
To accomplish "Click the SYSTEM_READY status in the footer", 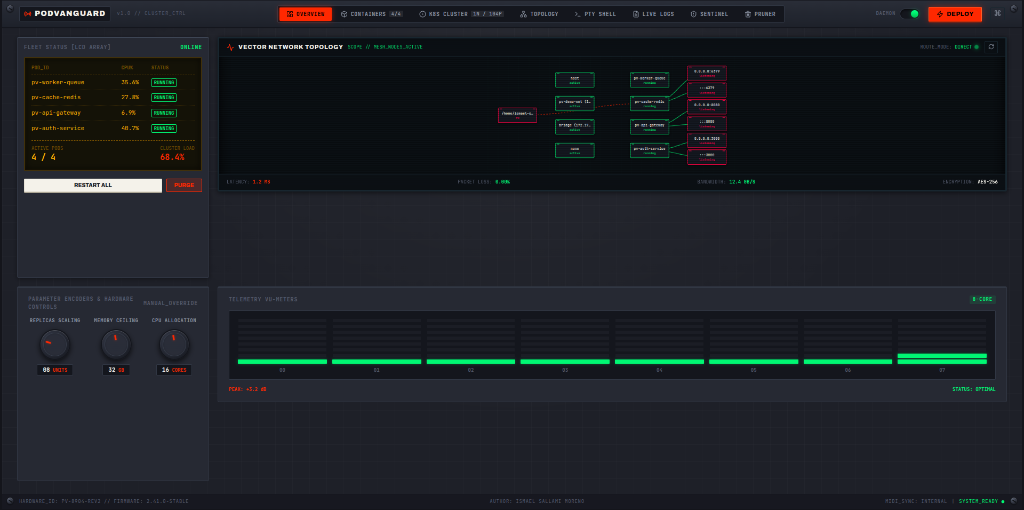I will [x=982, y=501].
